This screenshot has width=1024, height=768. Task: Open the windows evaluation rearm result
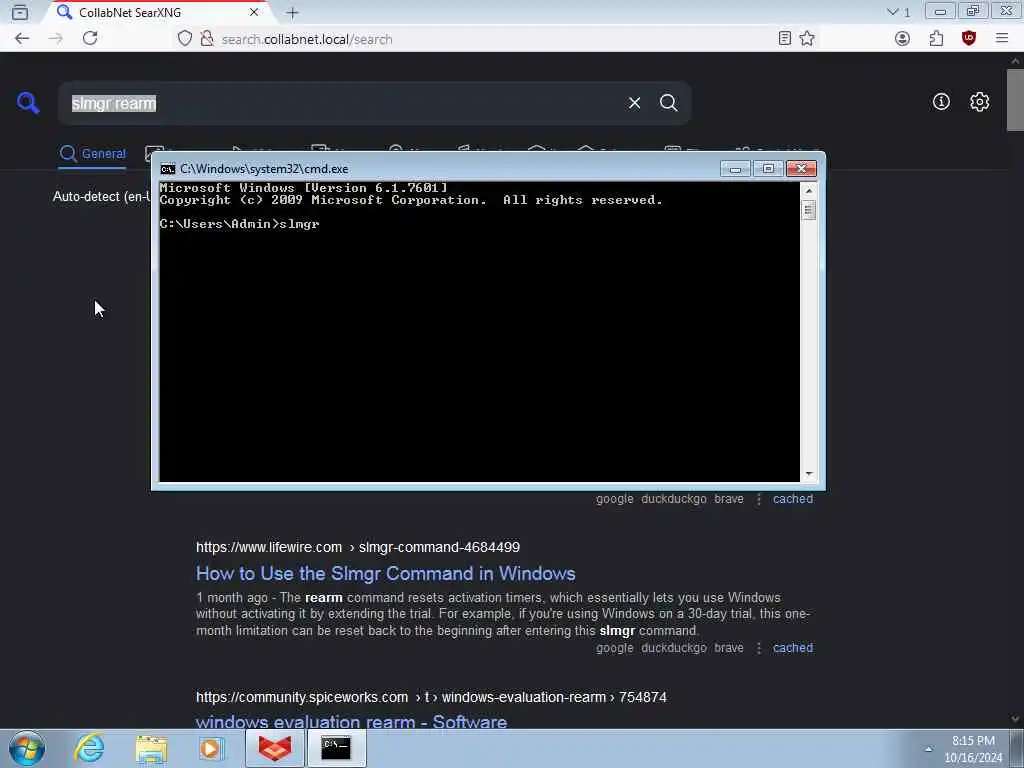[351, 722]
